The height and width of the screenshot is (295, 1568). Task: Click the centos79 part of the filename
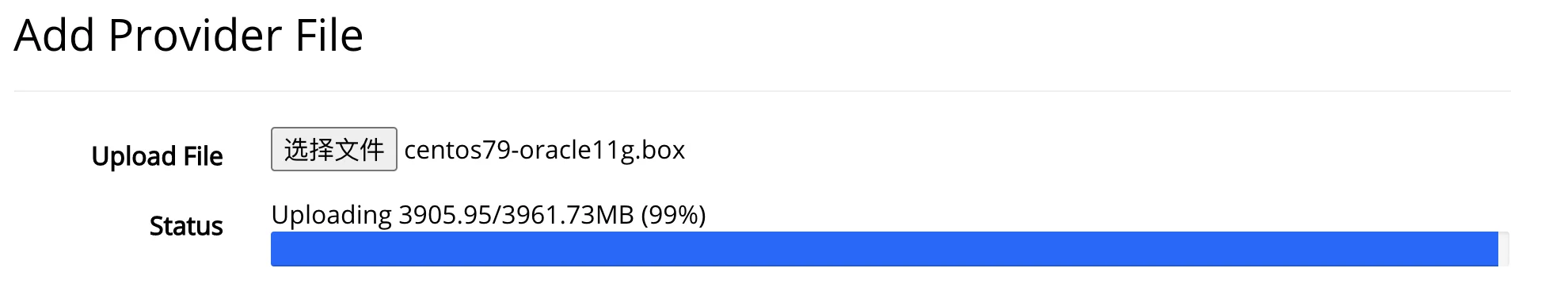[456, 150]
